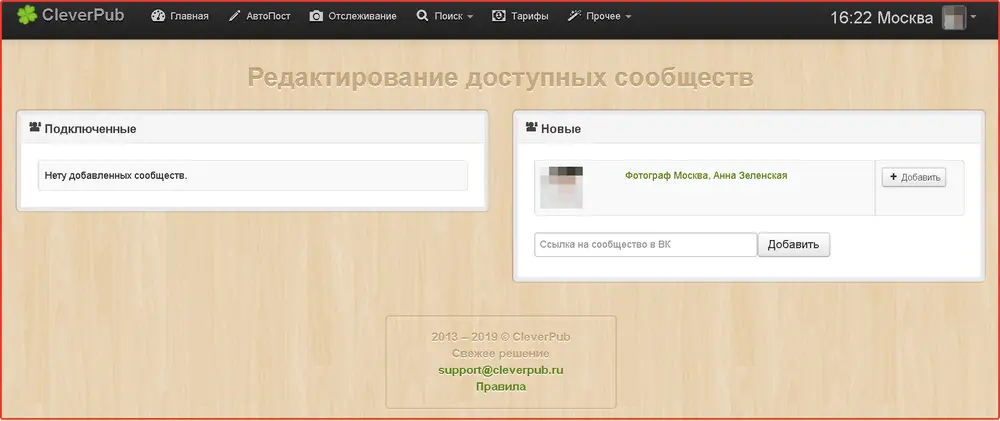Open the Фотограф Москва, Анна Зеленская link

click(706, 175)
